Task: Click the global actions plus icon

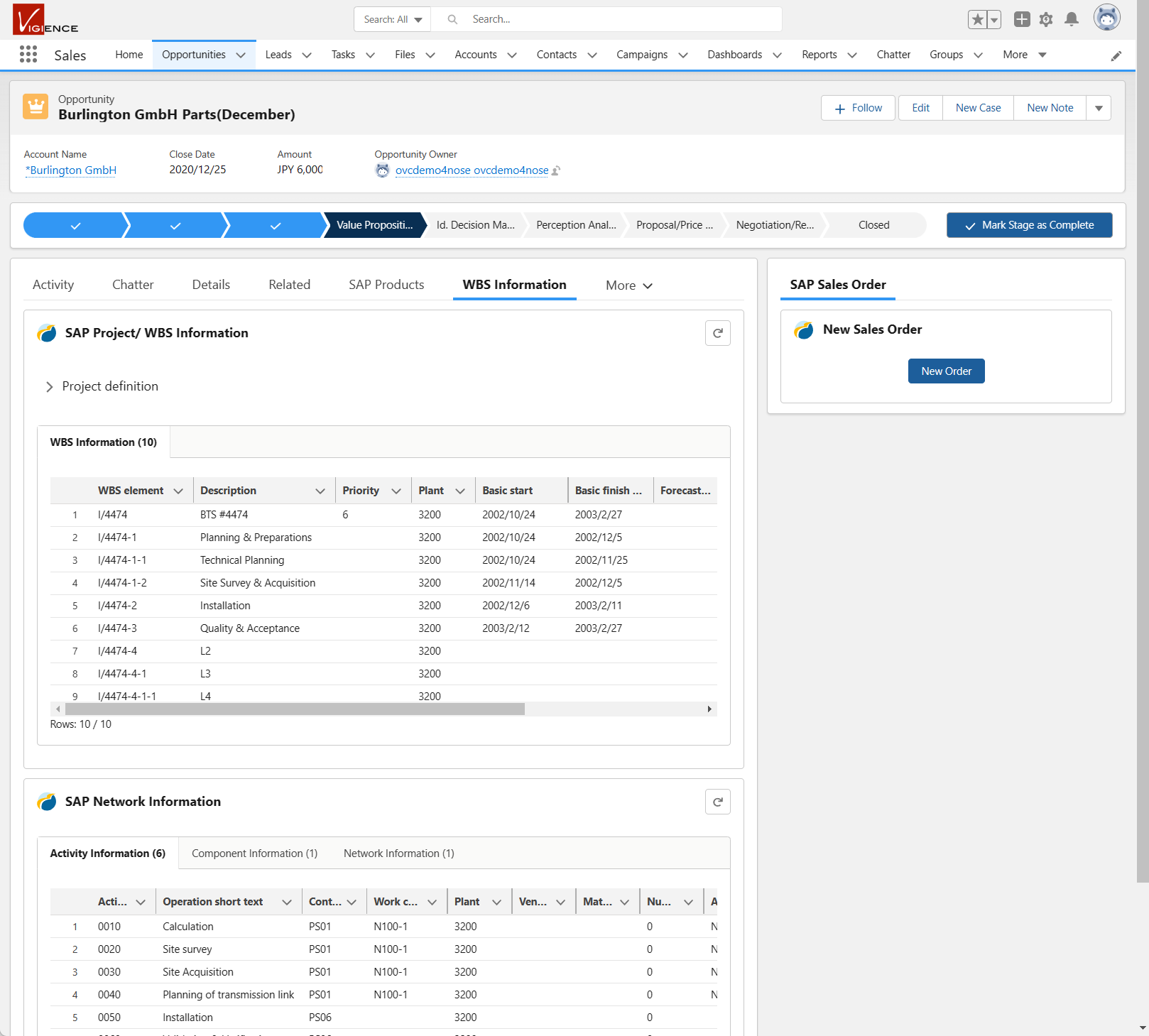Action: point(1022,20)
